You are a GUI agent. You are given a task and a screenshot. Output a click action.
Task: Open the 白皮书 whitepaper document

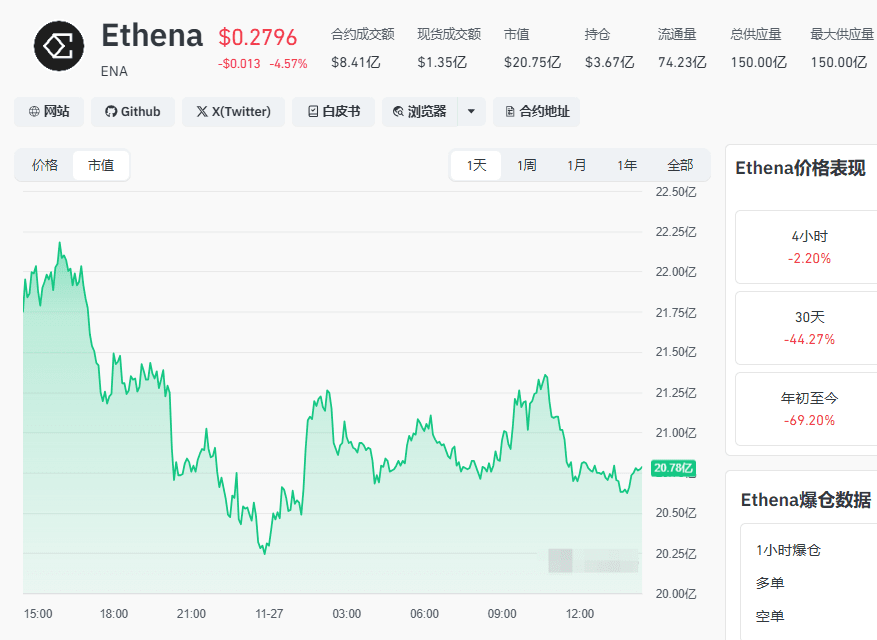(333, 112)
